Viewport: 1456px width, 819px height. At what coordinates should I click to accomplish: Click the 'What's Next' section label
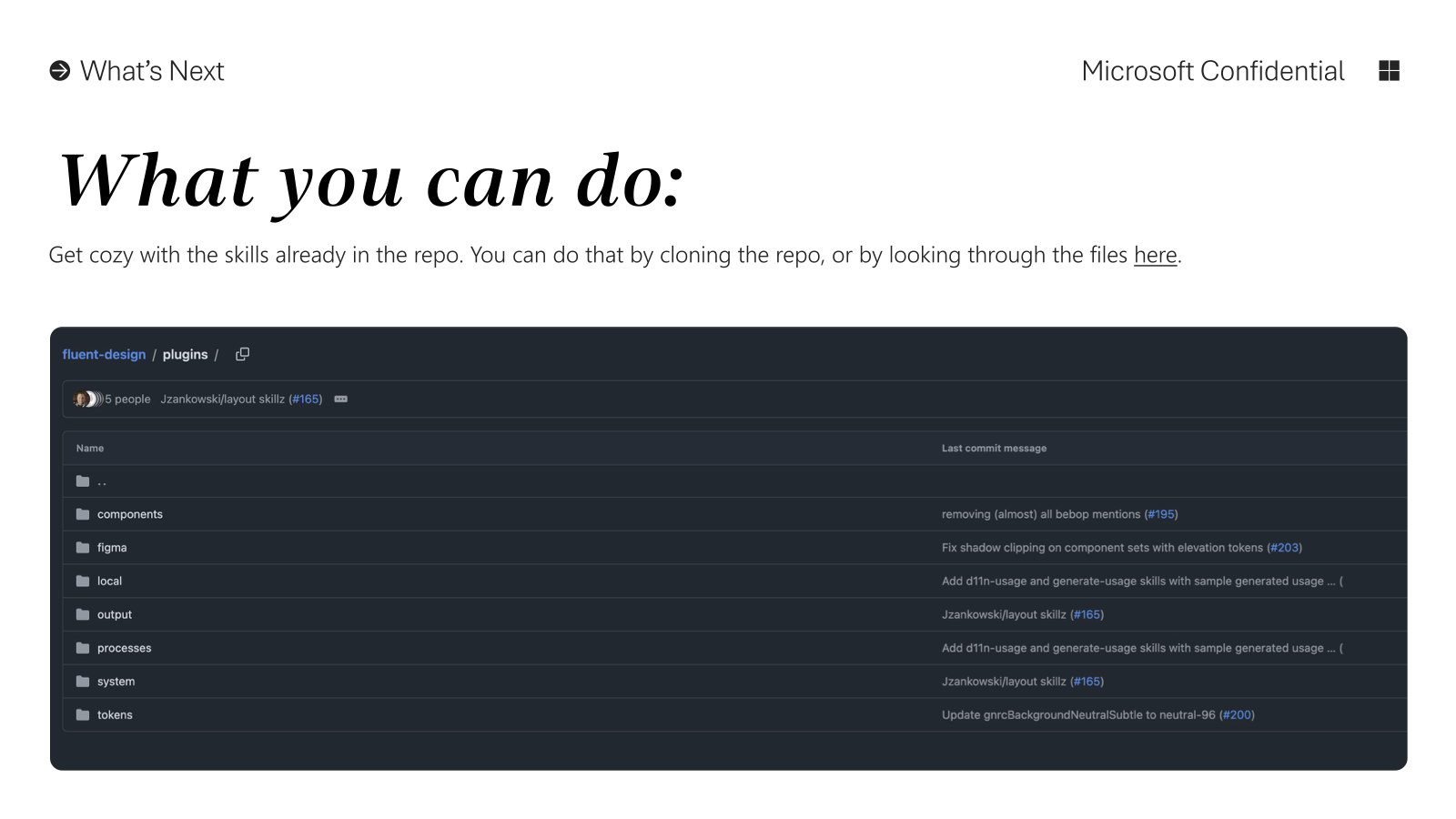coord(152,71)
